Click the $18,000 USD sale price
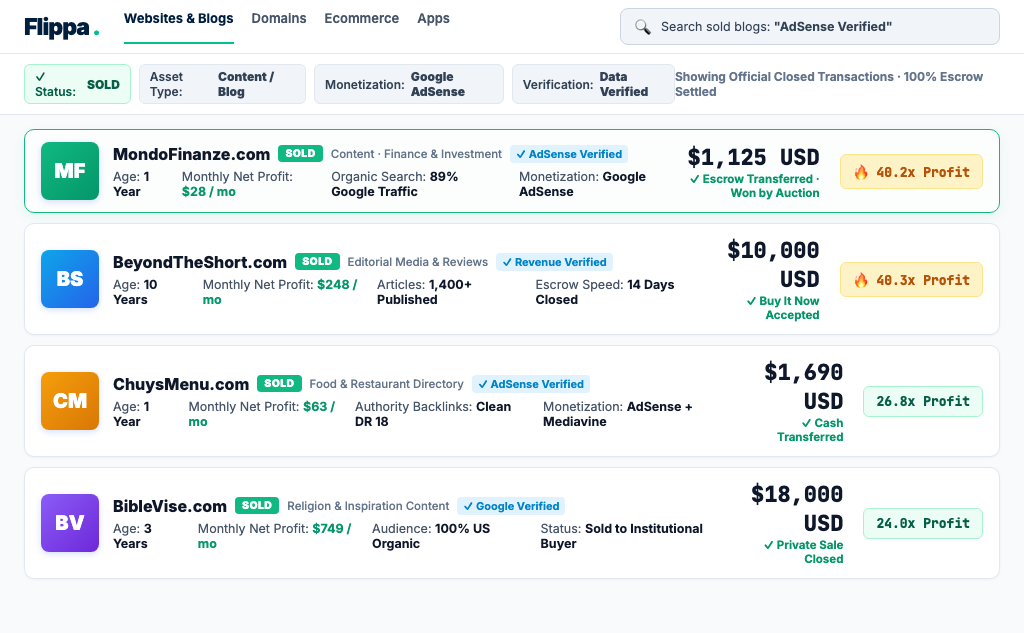Image resolution: width=1024 pixels, height=633 pixels. click(797, 509)
